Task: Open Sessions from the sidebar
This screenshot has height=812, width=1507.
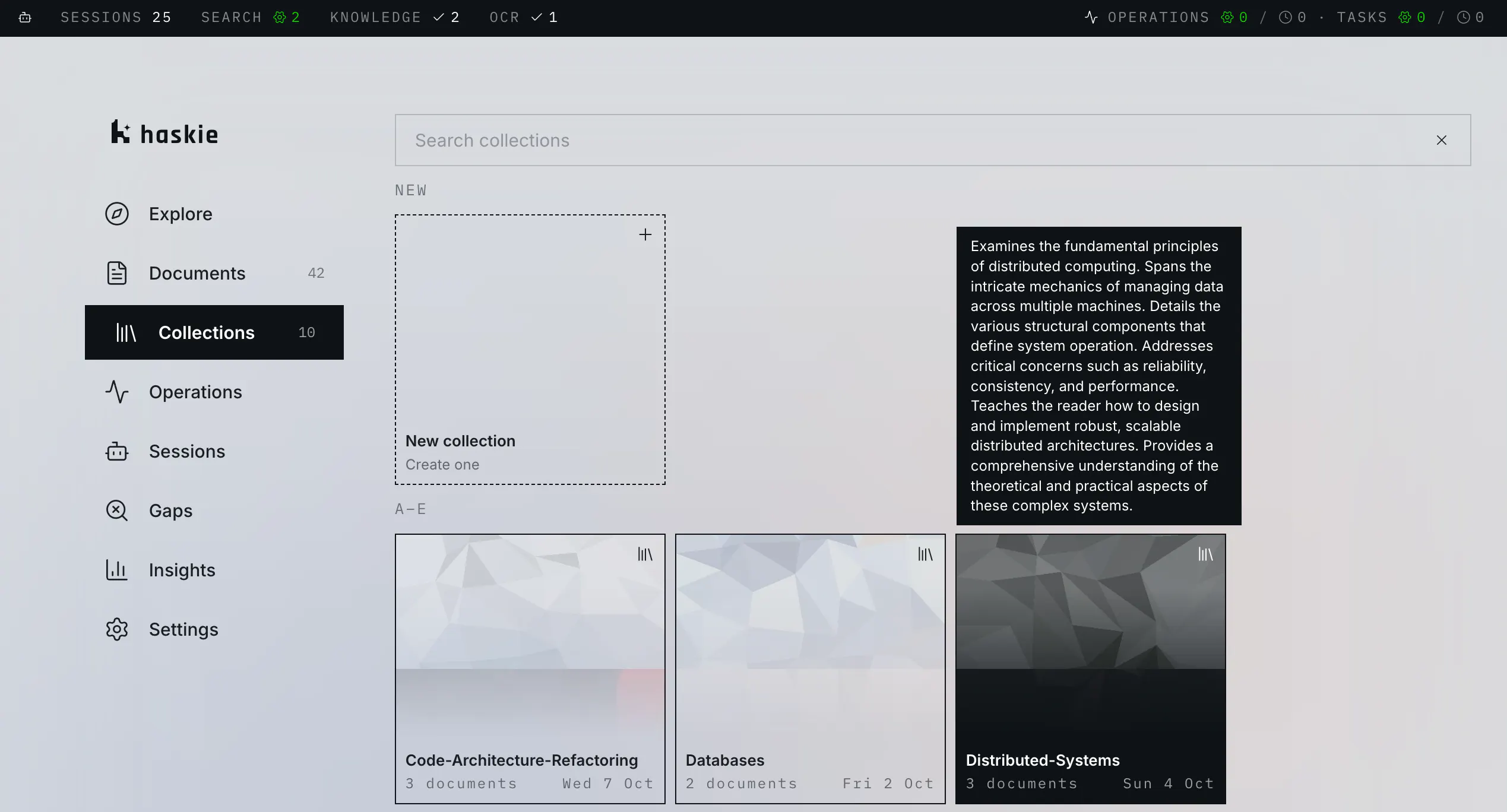Action: (214, 451)
